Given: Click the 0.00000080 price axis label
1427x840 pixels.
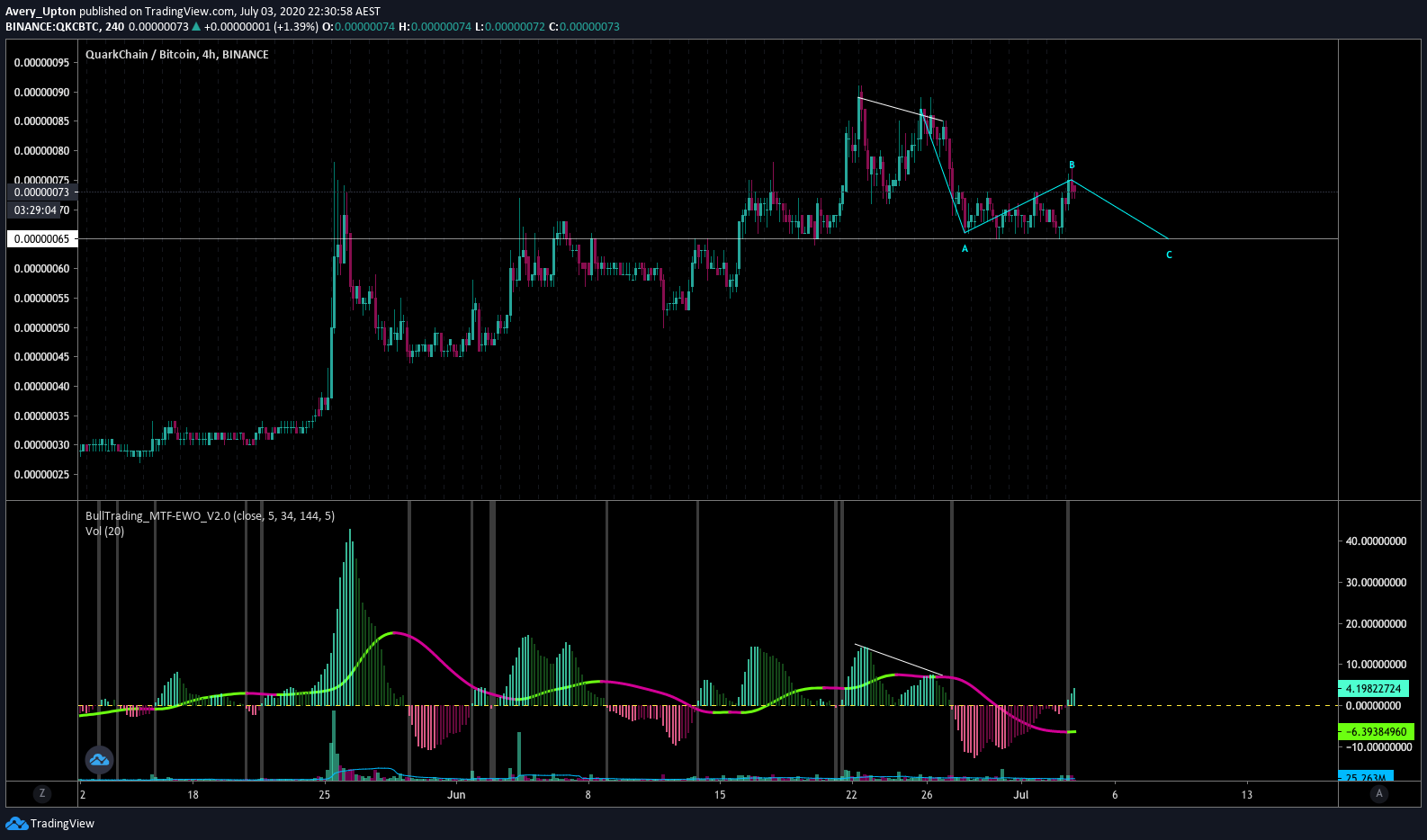Looking at the screenshot, I should pos(41,151).
